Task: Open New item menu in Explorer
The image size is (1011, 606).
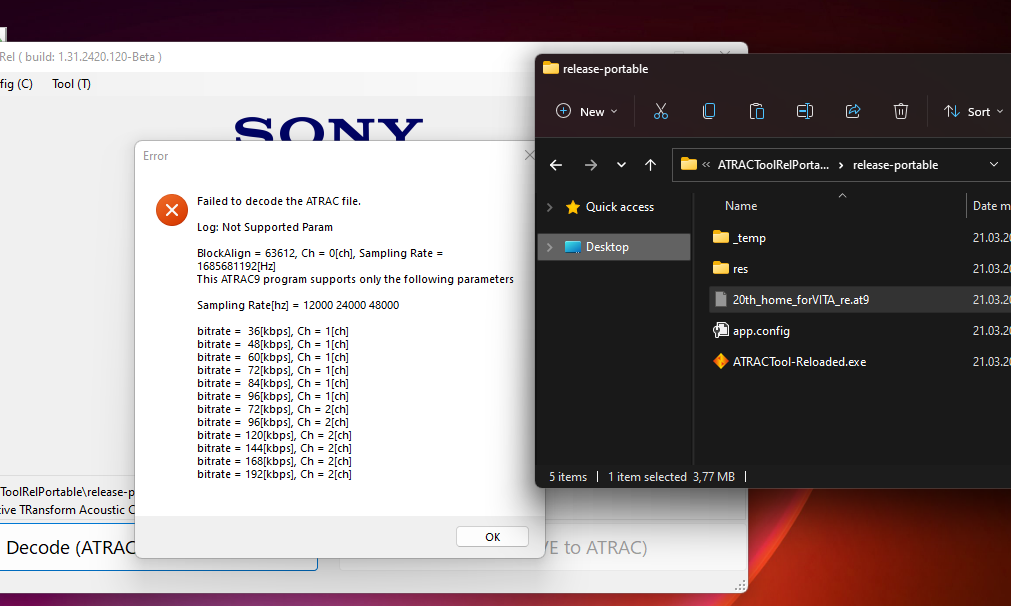Action: coord(587,112)
